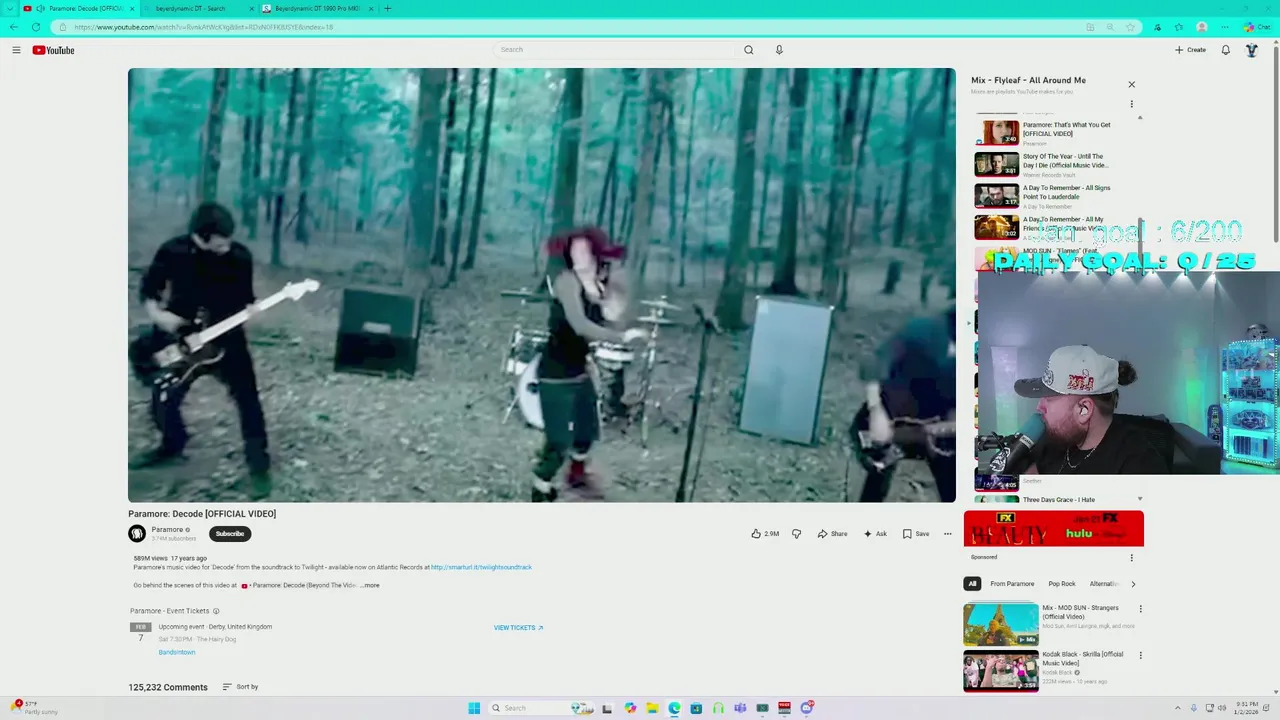Show more filter chips with right chevron
The height and width of the screenshot is (720, 1280).
coord(1133,584)
